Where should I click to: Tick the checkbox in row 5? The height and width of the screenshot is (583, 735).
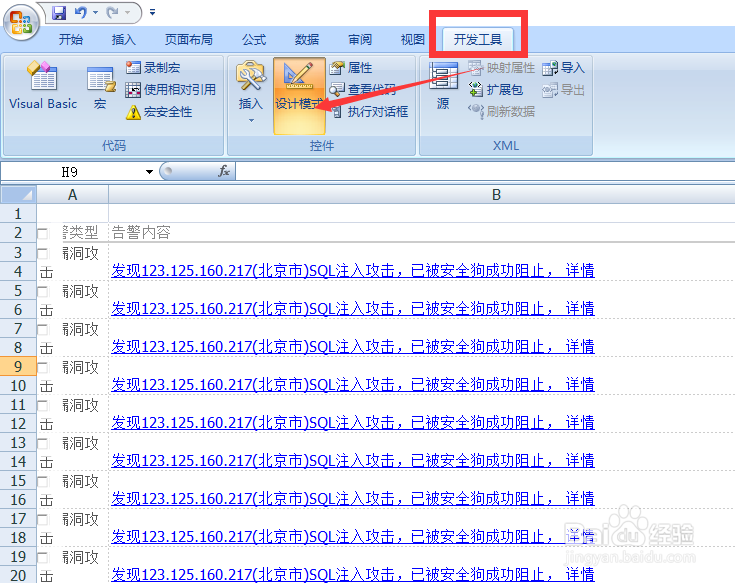[43, 292]
